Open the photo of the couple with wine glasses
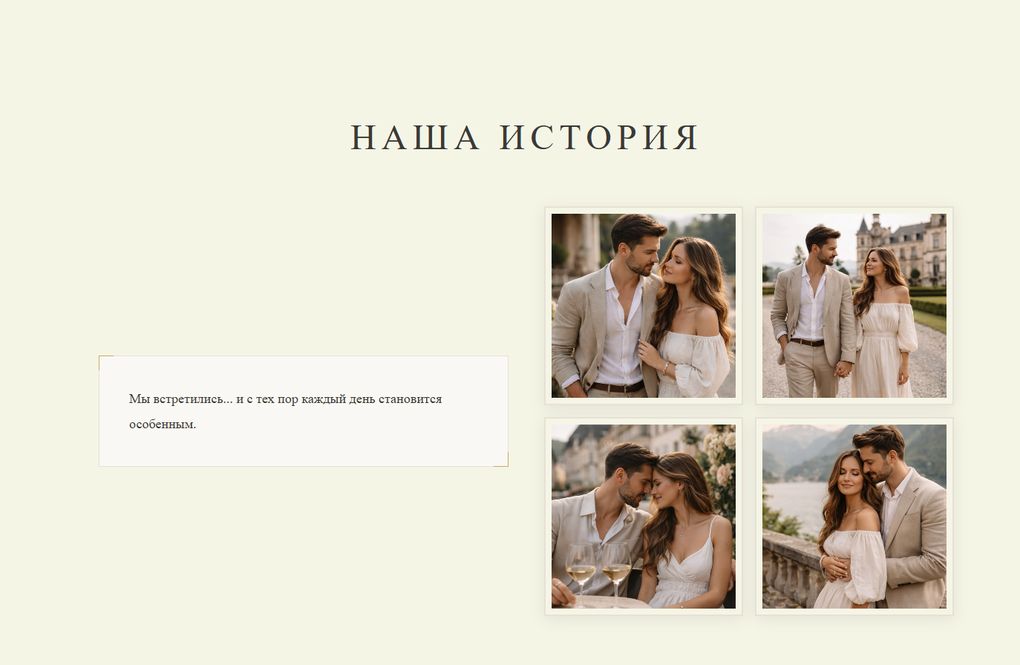Viewport: 1020px width, 665px height. pyautogui.click(x=643, y=516)
